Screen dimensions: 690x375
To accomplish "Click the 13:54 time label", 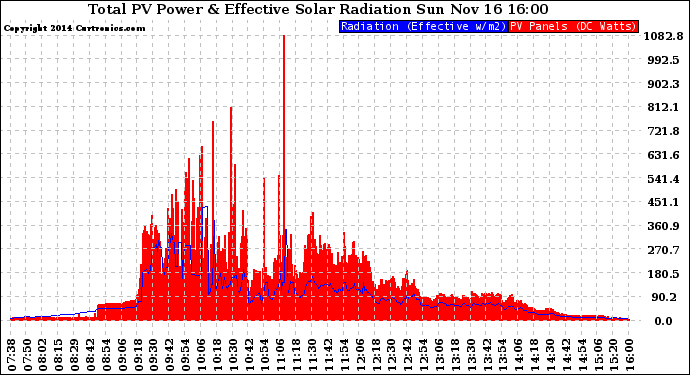I will click(x=503, y=355).
